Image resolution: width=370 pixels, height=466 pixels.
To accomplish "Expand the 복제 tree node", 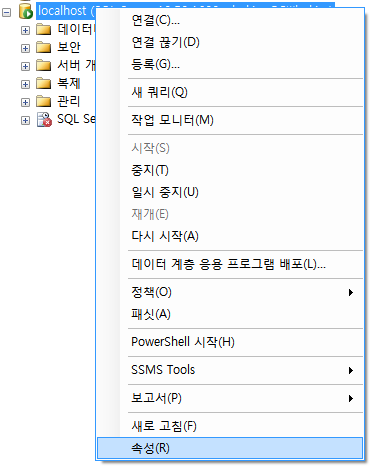I will [x=25, y=85].
